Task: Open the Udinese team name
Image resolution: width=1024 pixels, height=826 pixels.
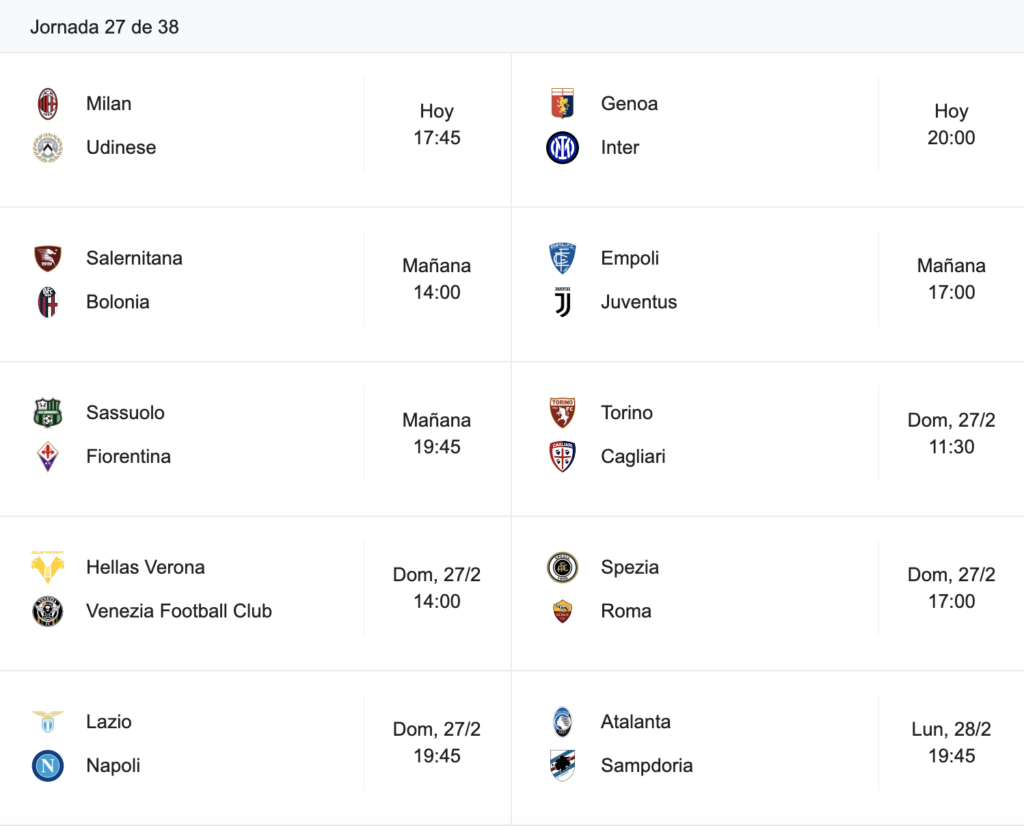Action: (121, 148)
